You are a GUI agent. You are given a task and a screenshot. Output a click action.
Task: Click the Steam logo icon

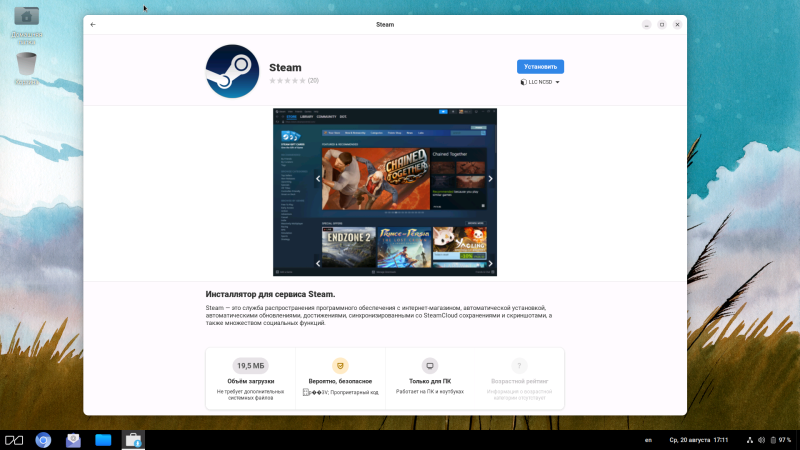[232, 72]
